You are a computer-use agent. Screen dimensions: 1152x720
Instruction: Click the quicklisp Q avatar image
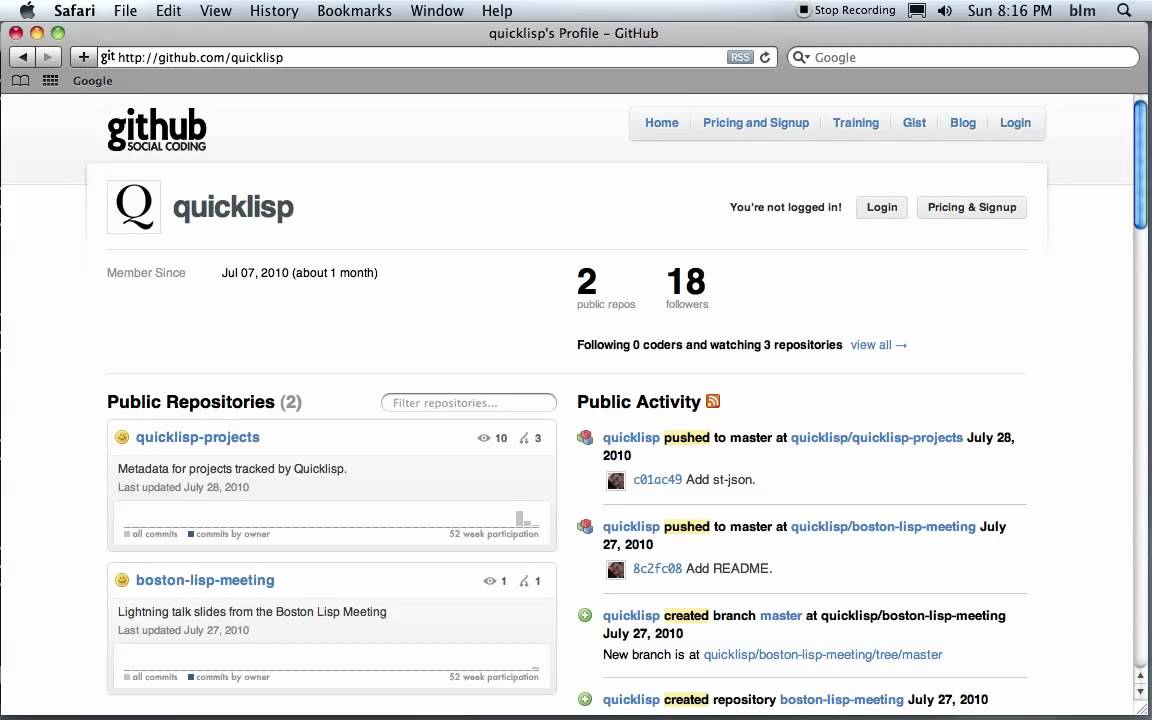134,207
